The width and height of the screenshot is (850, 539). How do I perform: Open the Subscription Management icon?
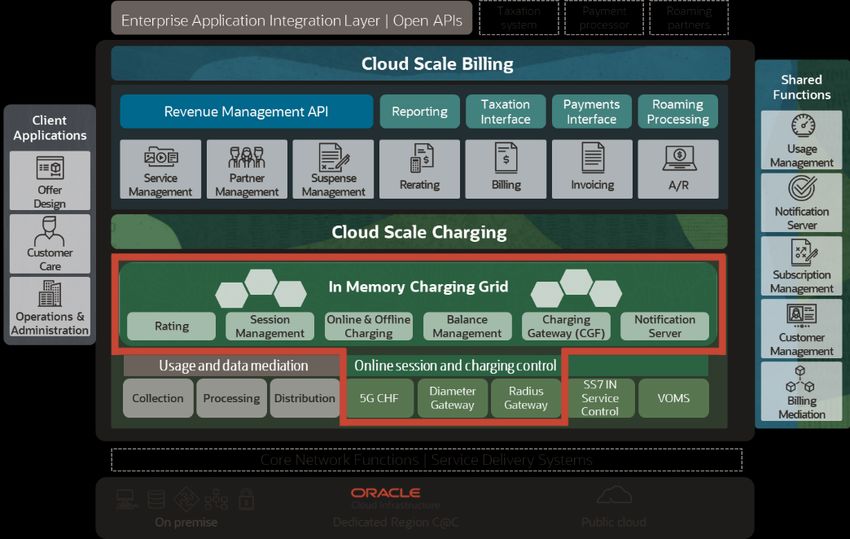(803, 252)
